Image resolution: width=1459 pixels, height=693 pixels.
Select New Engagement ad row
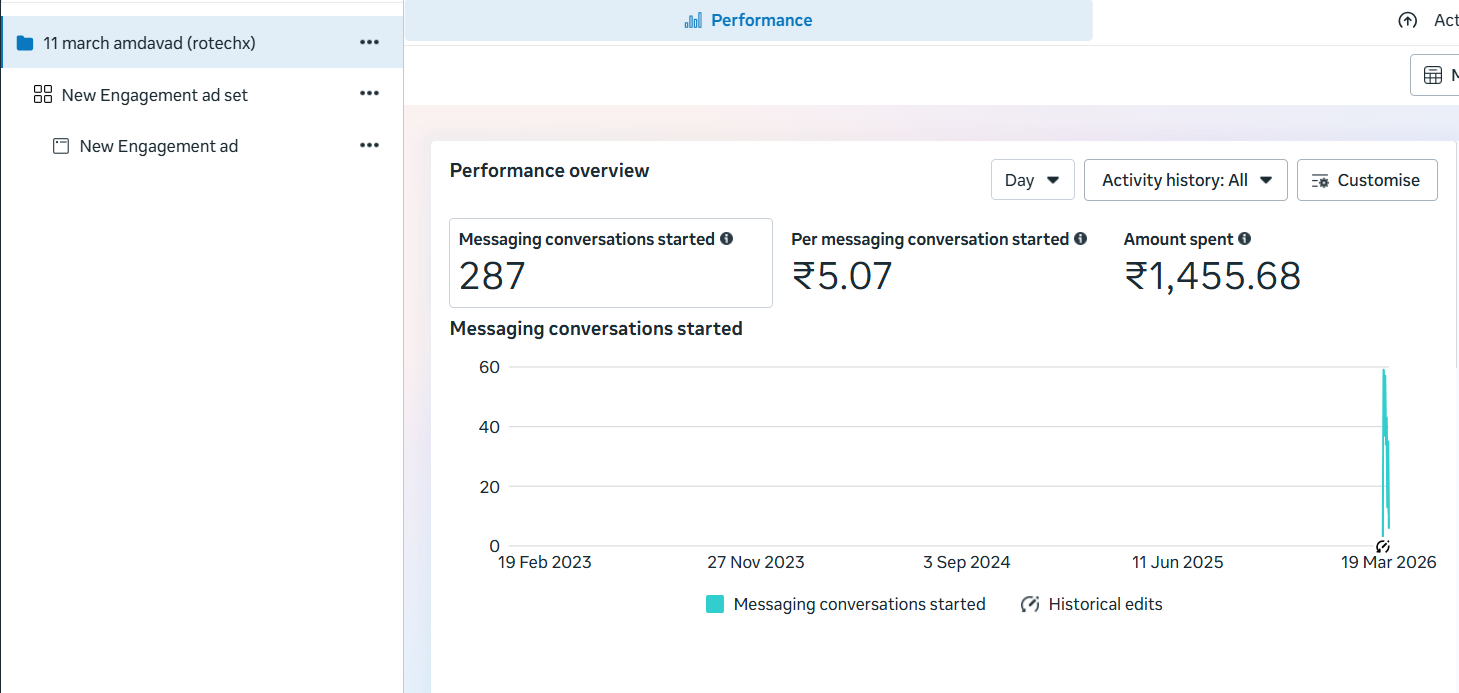tap(202, 146)
